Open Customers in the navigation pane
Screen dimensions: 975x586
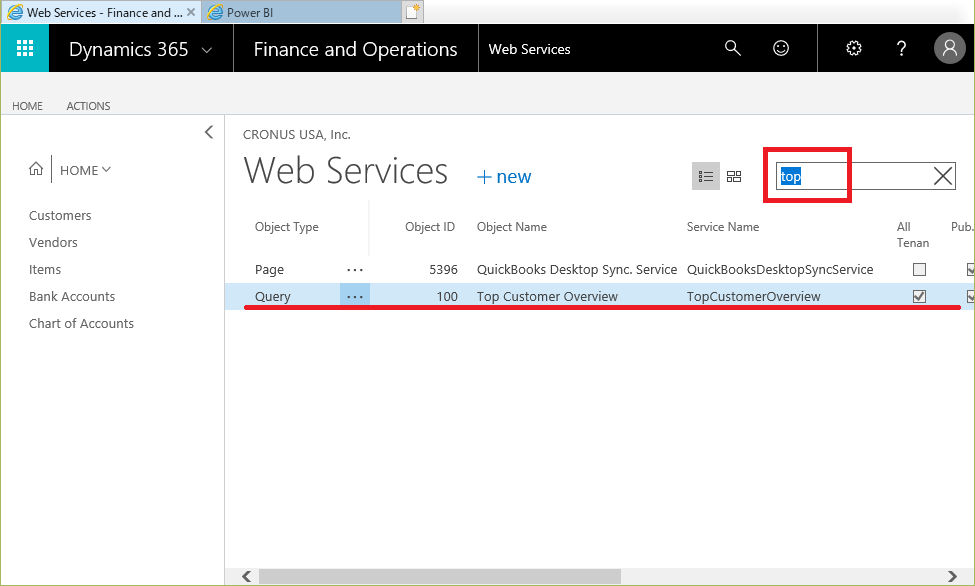pyautogui.click(x=60, y=215)
